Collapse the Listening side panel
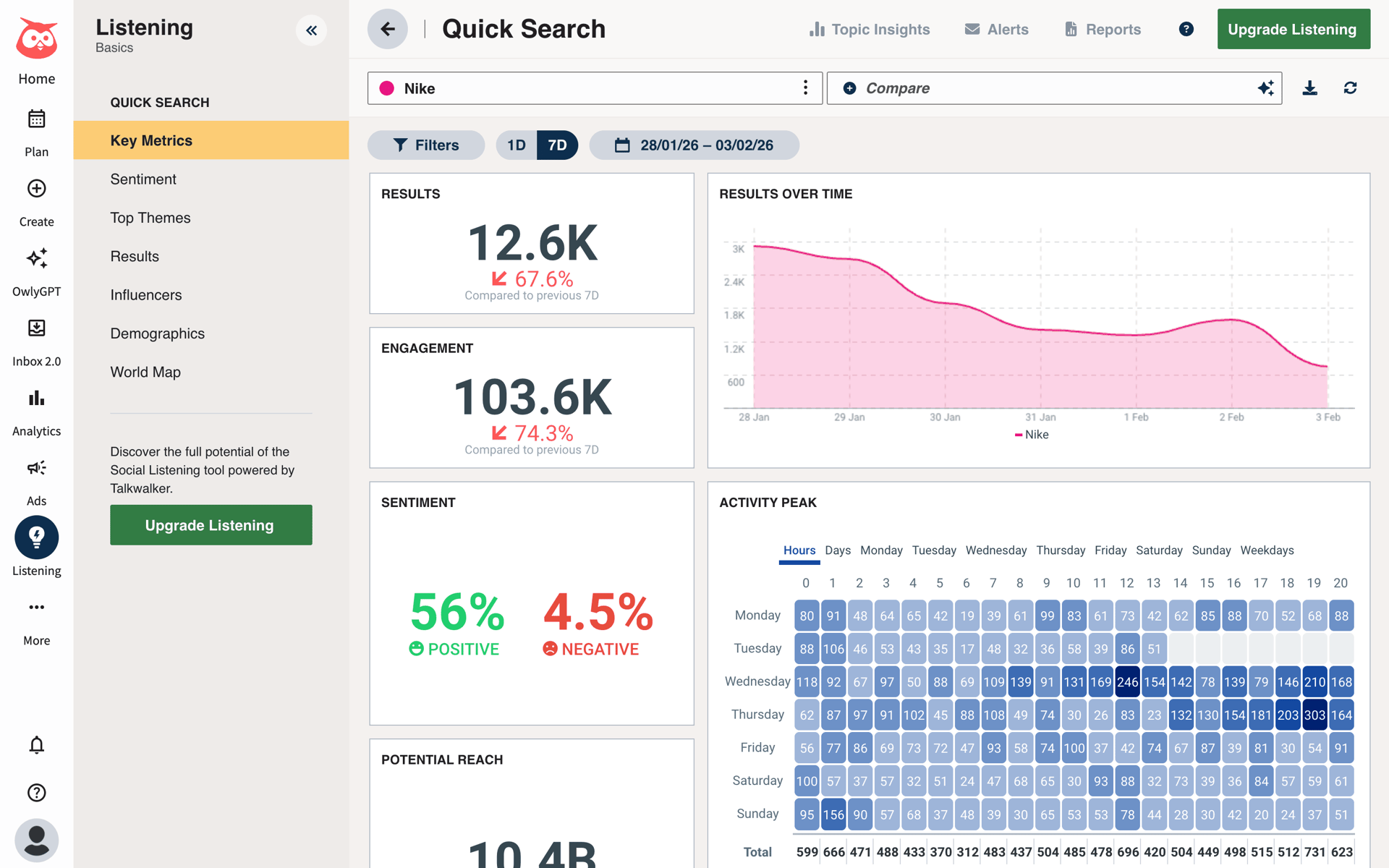The height and width of the screenshot is (868, 1389). point(311,30)
